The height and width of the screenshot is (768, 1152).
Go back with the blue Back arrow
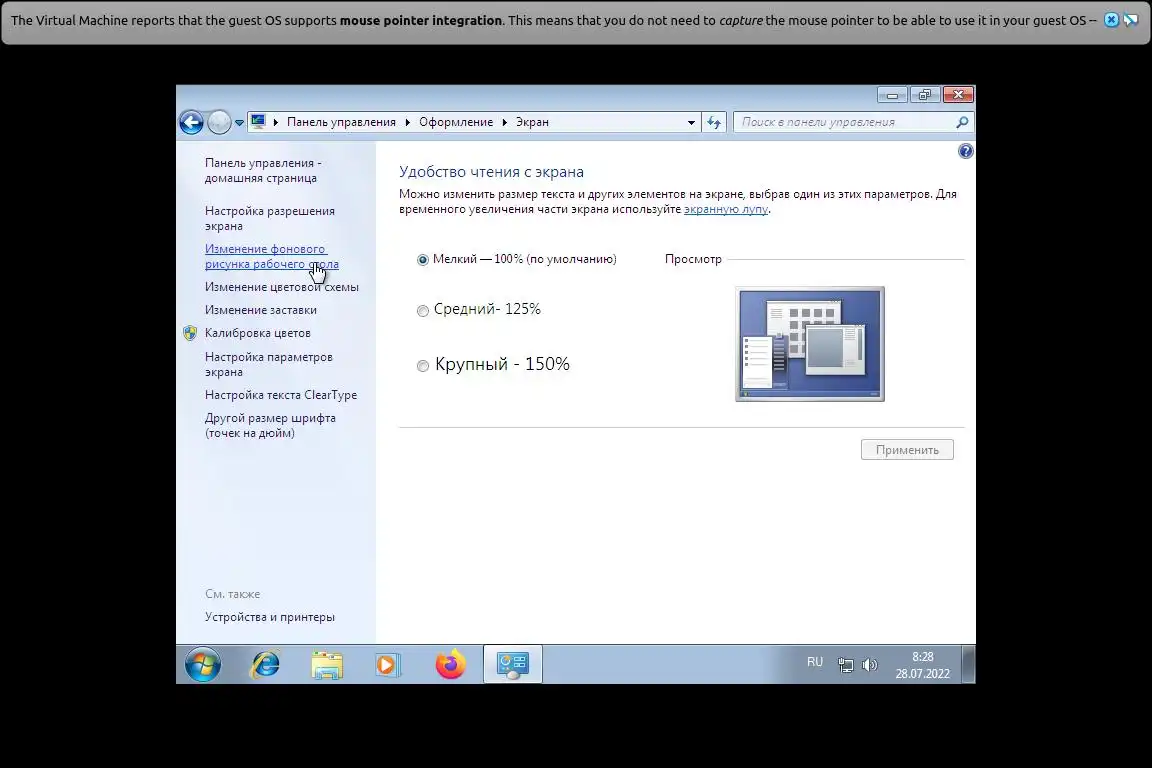click(191, 122)
